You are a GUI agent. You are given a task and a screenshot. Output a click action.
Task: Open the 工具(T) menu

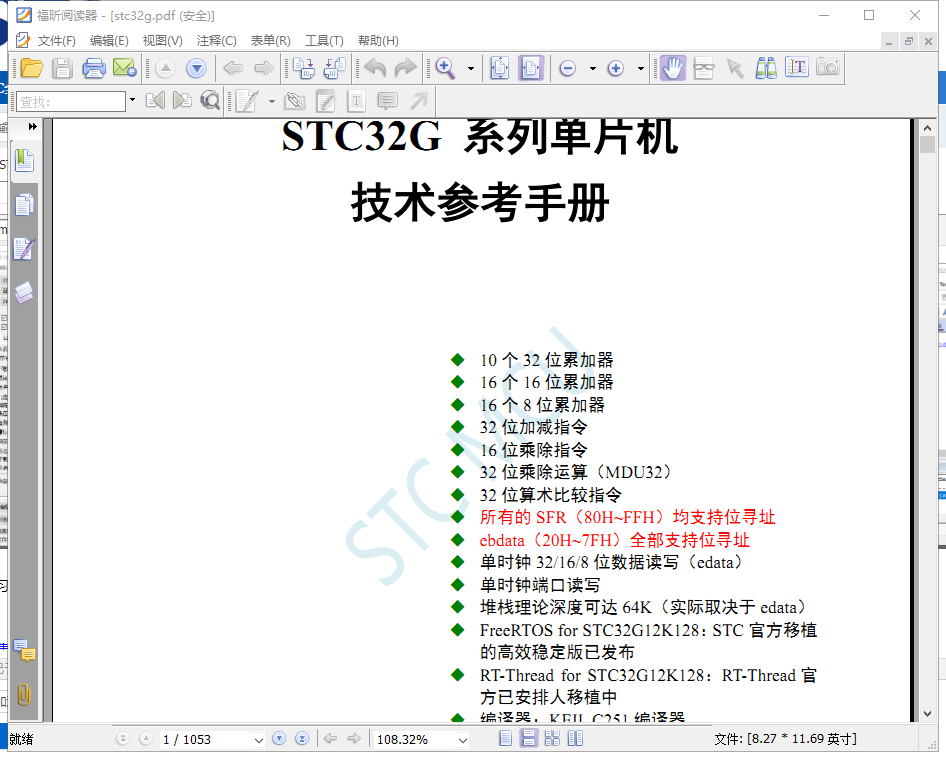324,40
